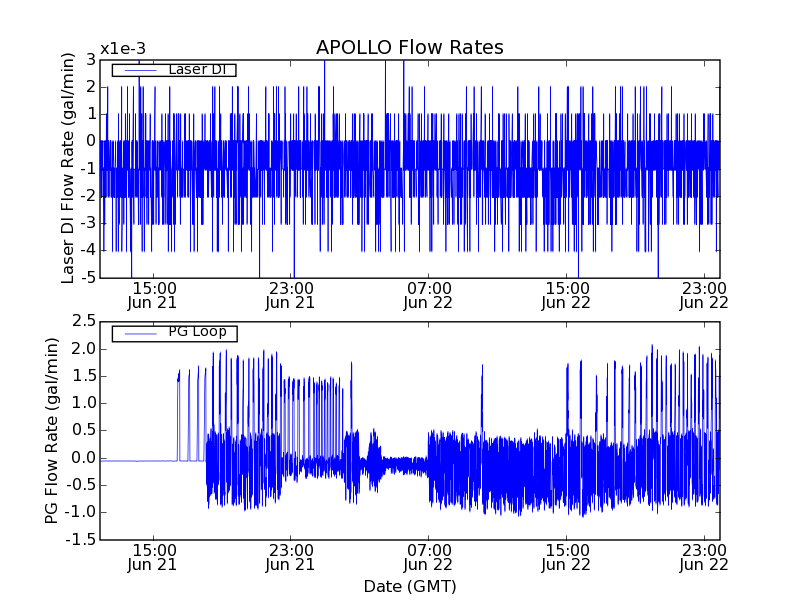
Task: Click the Laser DI Flow Rate y-axis label
Action: click(x=69, y=169)
